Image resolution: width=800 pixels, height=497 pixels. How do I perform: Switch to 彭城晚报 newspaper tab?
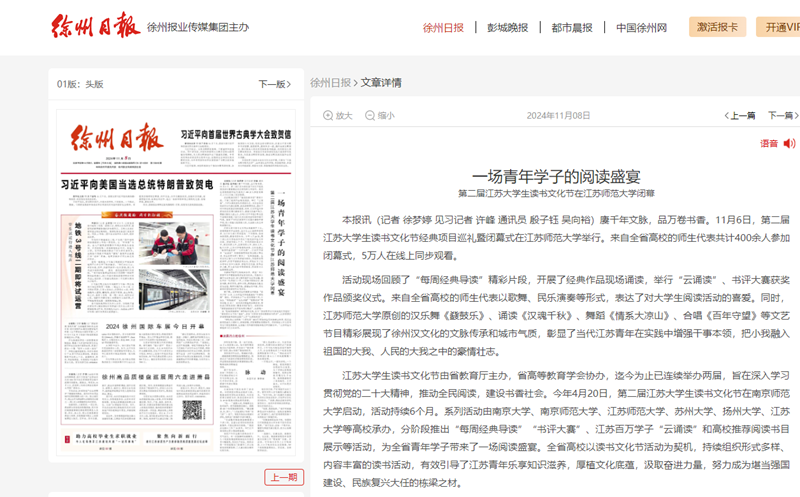tap(507, 28)
